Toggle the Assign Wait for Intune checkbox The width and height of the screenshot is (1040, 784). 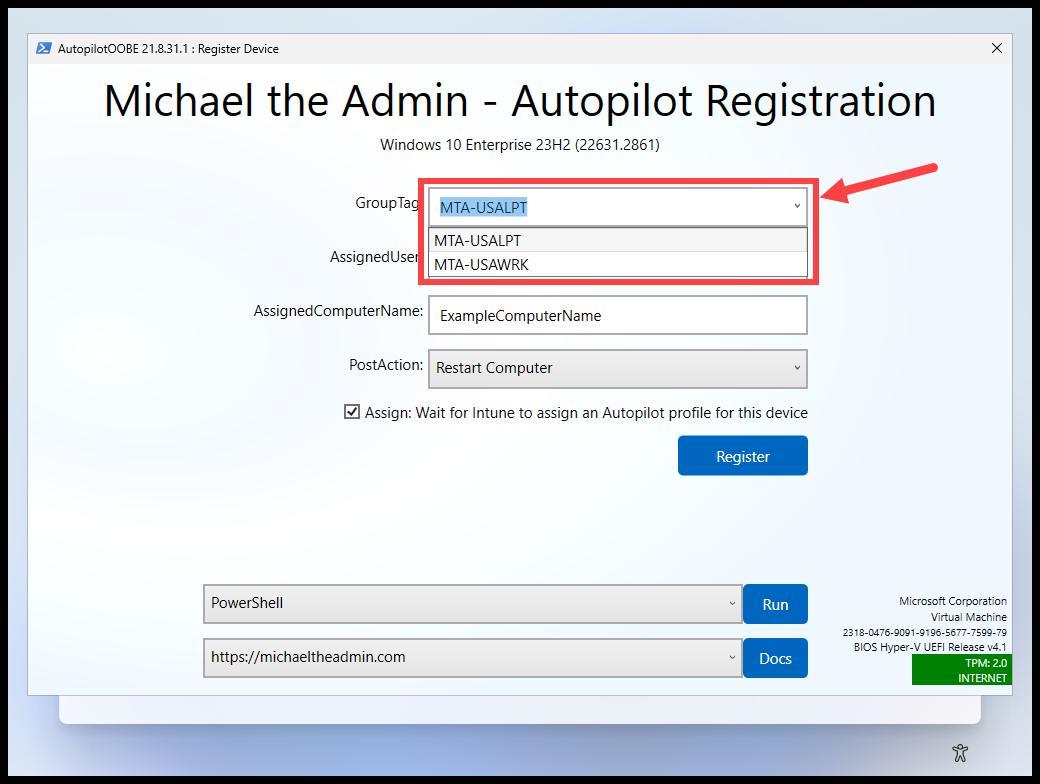tap(352, 411)
